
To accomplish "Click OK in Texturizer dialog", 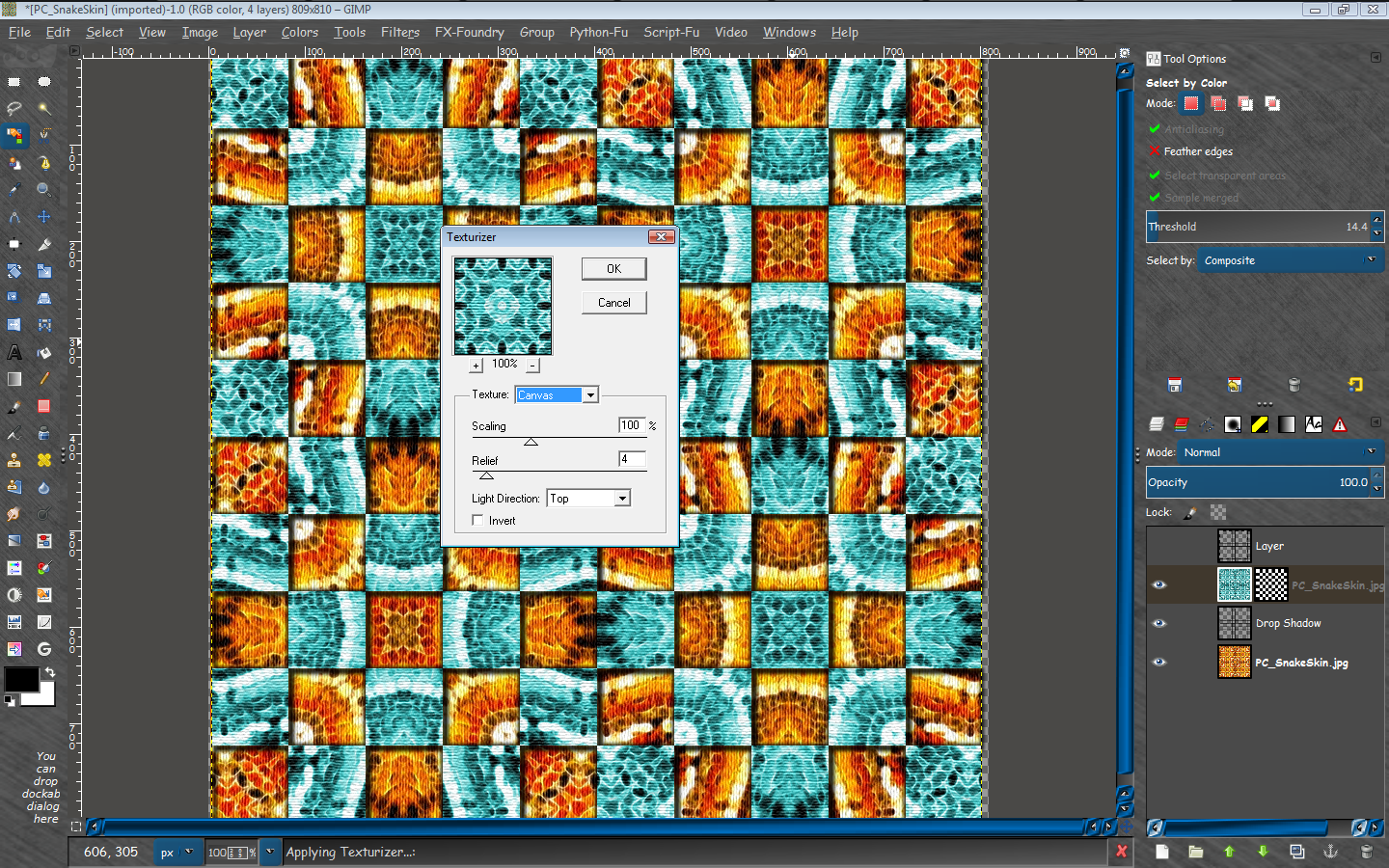I will click(x=613, y=268).
